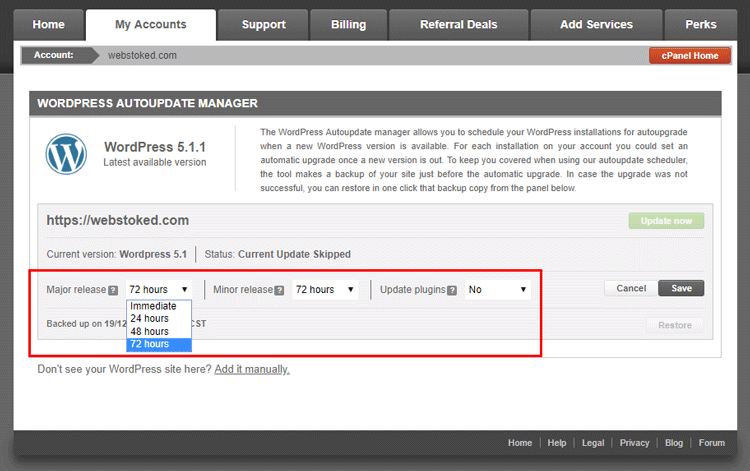Go to the Home tab
This screenshot has width=750, height=471.
tap(48, 24)
